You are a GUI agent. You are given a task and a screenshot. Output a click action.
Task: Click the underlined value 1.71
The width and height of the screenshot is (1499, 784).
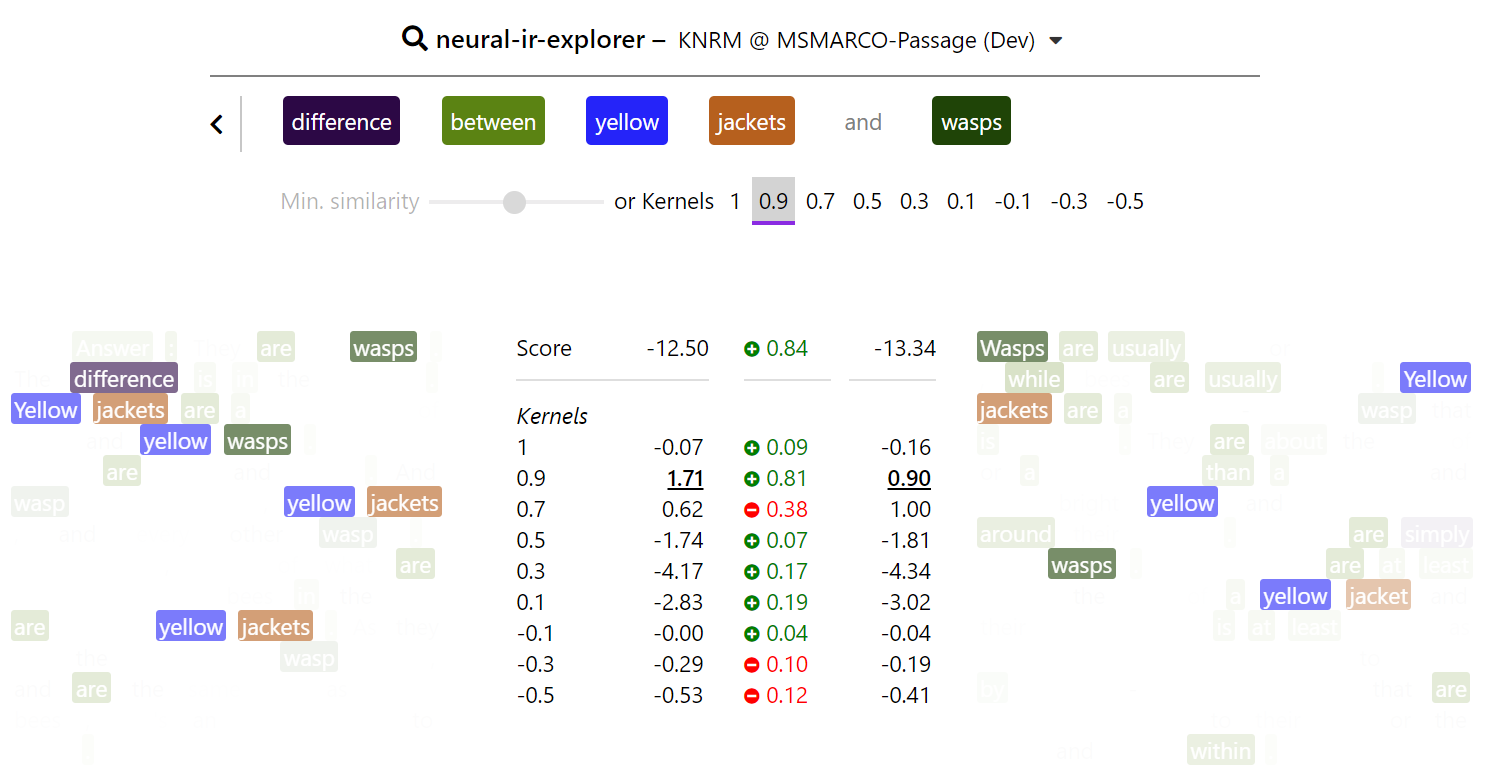[685, 478]
